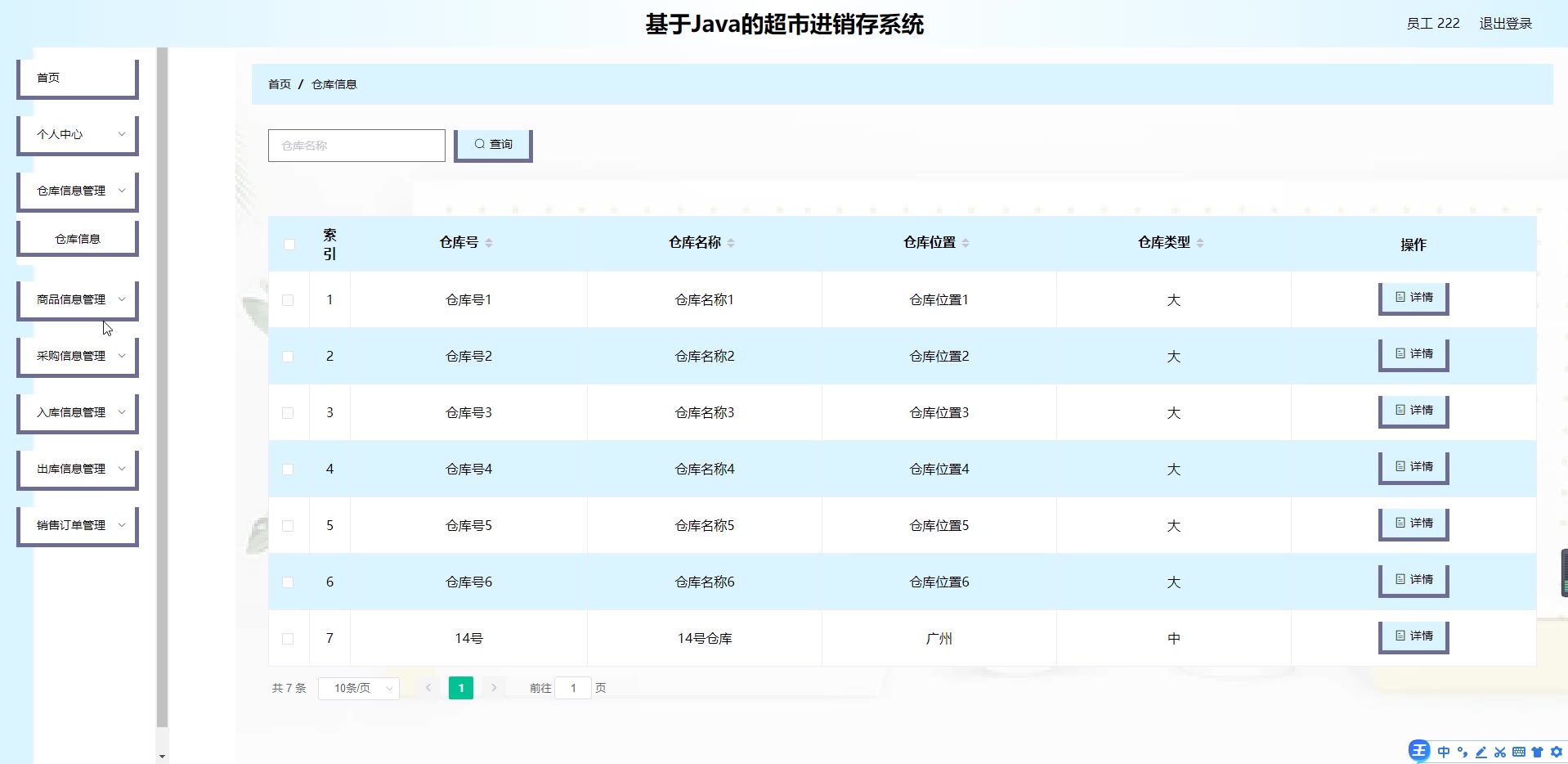Open the 仓库信息 submenu item
This screenshot has width=1568, height=764.
78,239
